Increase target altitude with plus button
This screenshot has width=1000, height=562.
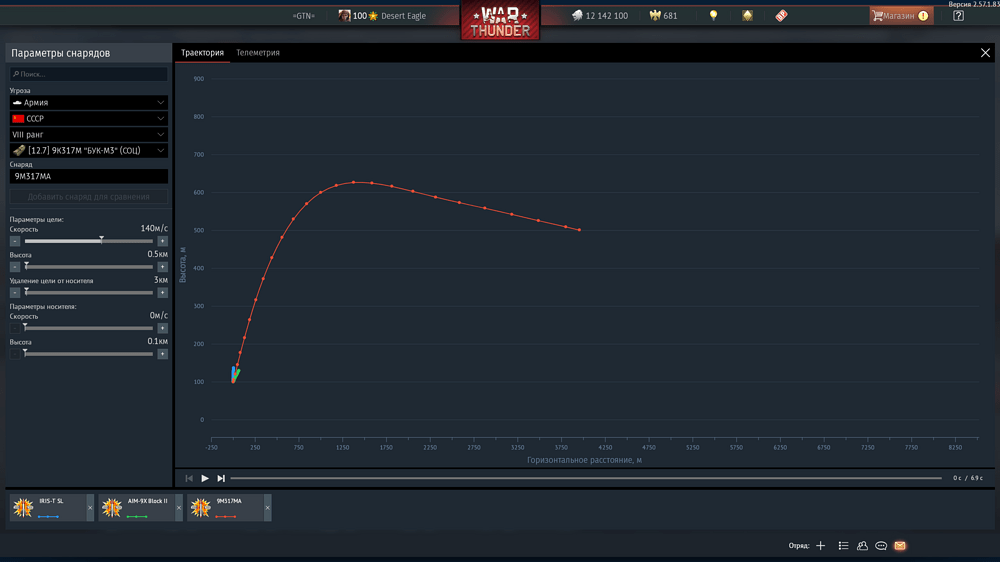point(163,267)
